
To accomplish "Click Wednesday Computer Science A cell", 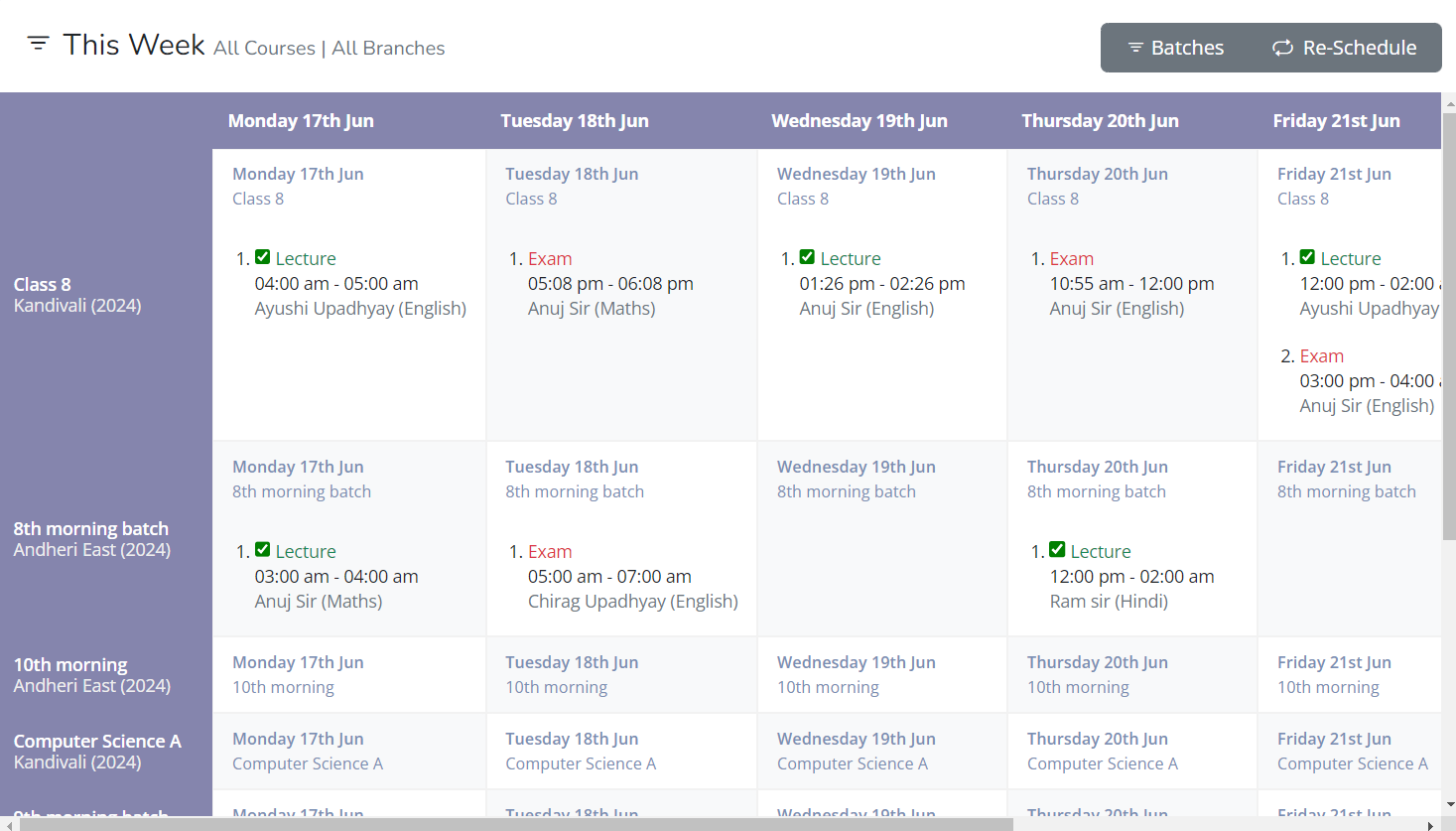I will (x=882, y=752).
